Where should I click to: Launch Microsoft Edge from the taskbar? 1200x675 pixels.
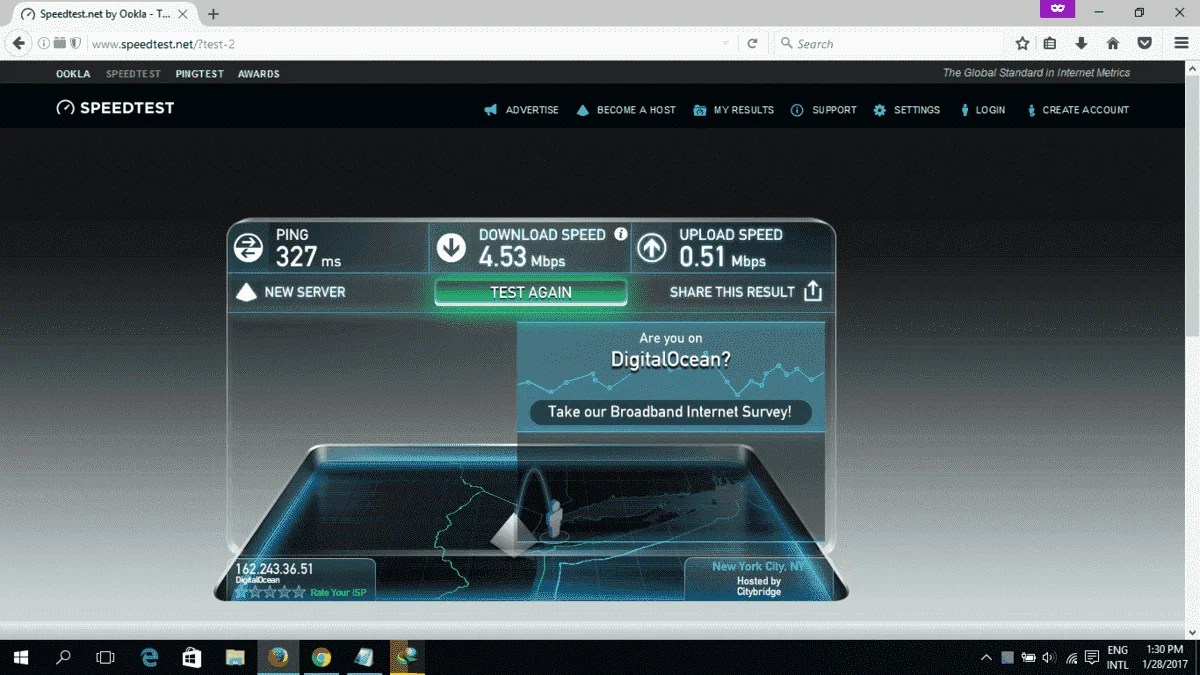click(150, 657)
